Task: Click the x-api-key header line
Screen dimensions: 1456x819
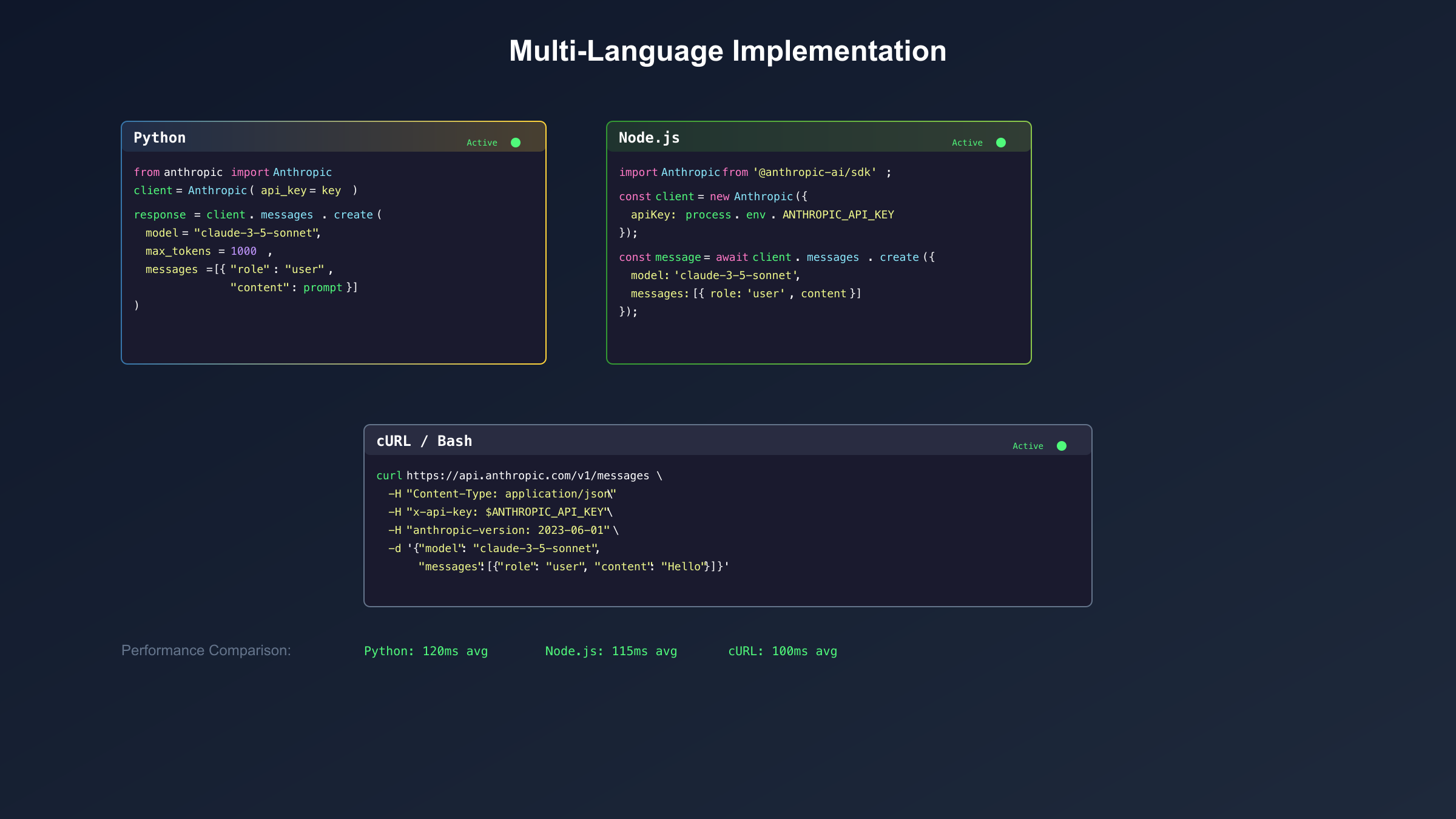Action: pos(500,512)
